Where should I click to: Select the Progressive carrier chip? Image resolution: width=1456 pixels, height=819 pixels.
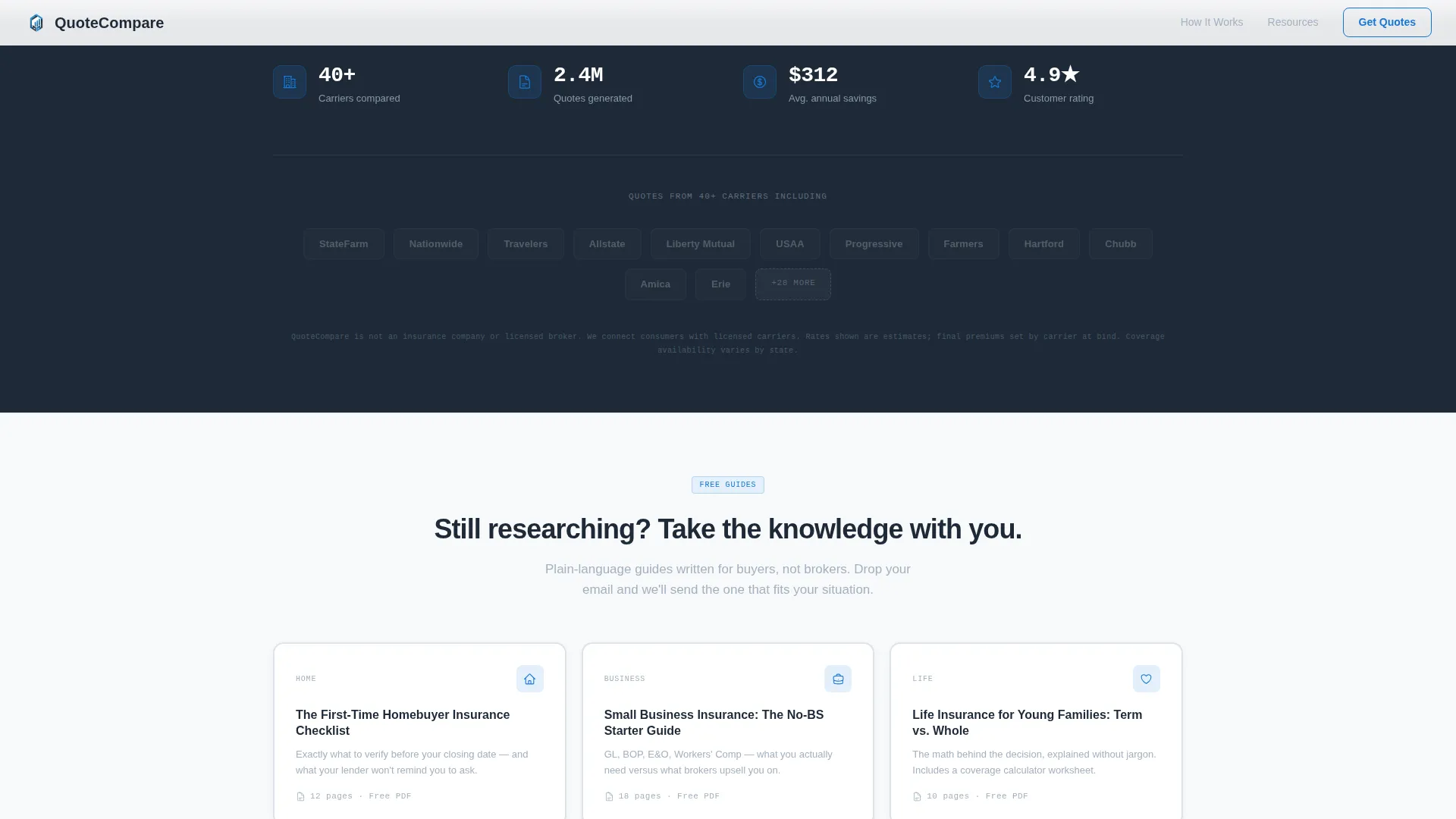coord(874,243)
